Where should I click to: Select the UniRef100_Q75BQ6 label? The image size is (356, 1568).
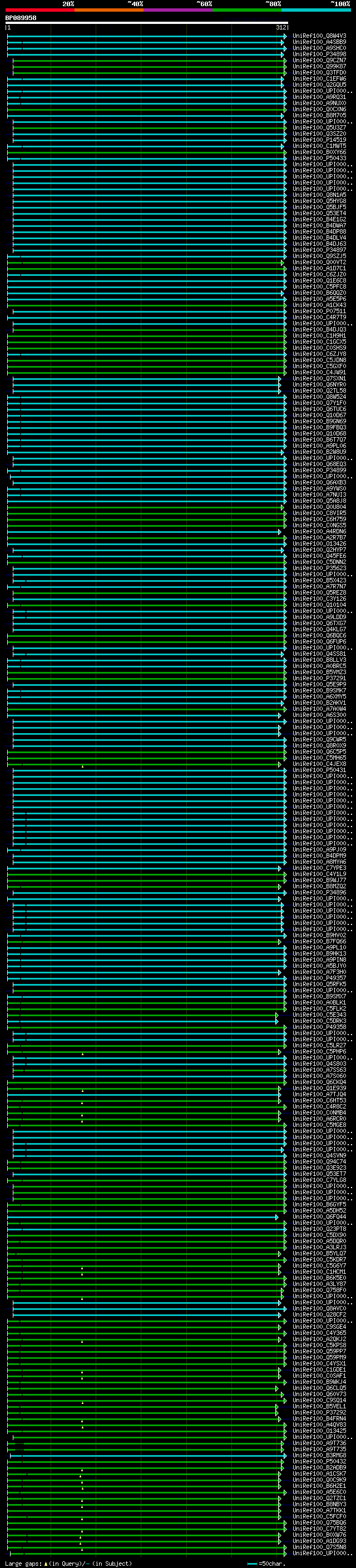point(319,1522)
